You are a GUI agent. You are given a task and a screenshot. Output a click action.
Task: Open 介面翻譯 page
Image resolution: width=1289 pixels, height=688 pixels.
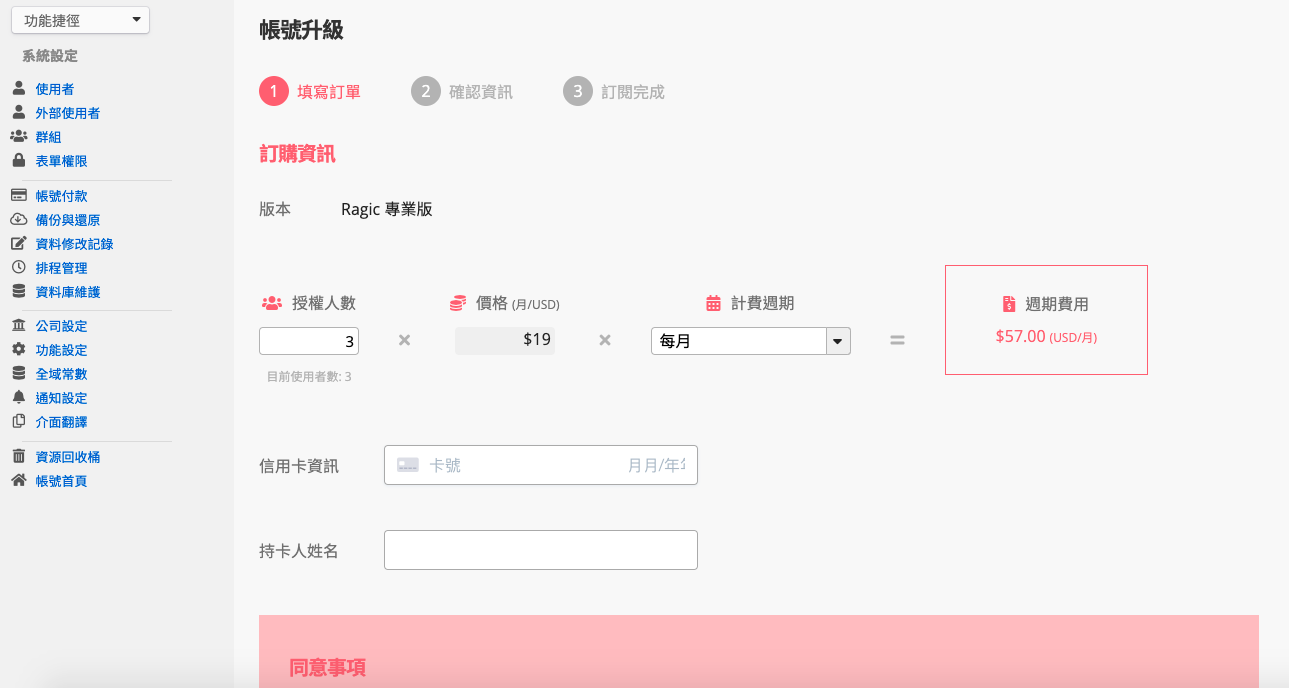point(61,422)
